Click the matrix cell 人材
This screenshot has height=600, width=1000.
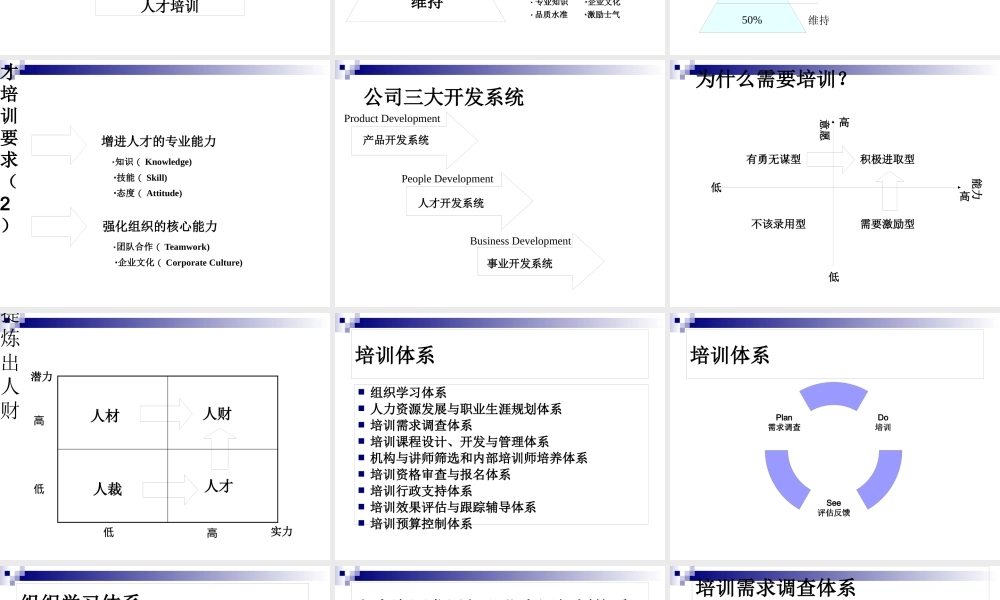(x=105, y=416)
